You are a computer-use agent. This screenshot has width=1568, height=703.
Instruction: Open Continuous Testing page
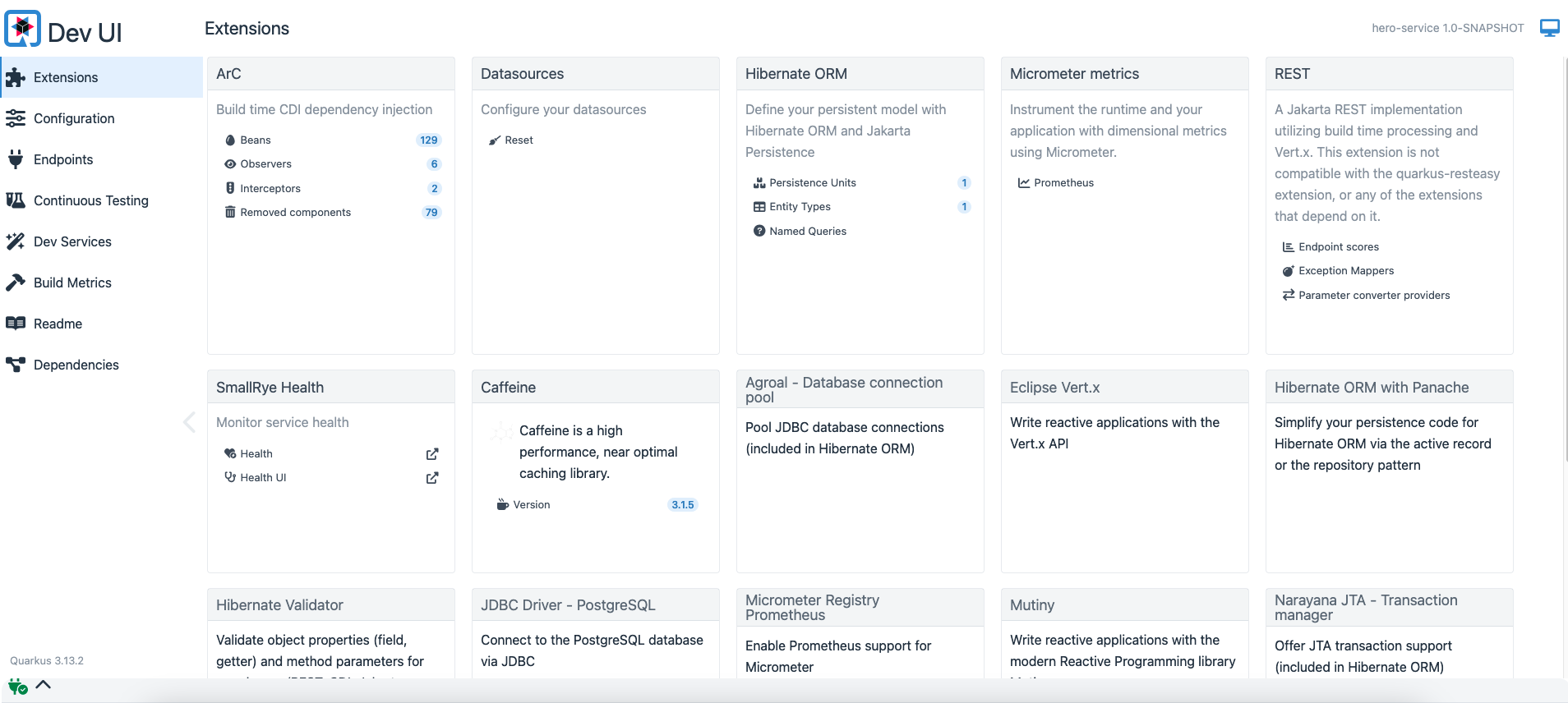[102, 200]
